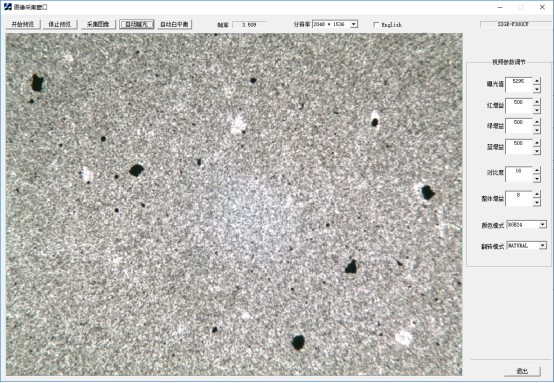This screenshot has width=554, height=383.
Task: Increase 红增益 red gain with up arrow
Action: click(x=537, y=102)
